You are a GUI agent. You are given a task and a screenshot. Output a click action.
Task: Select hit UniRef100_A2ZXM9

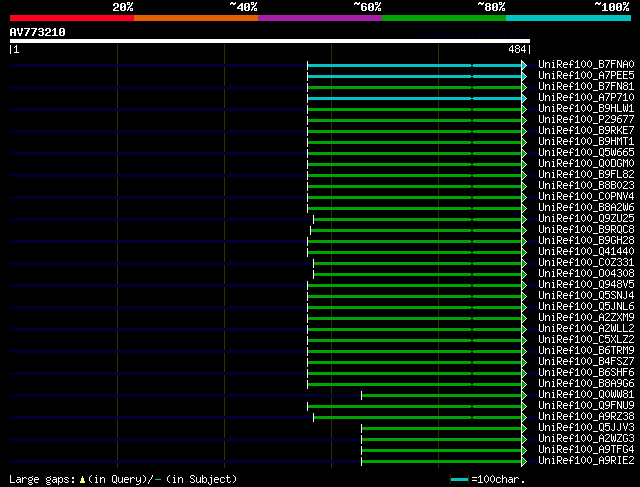pyautogui.click(x=586, y=318)
